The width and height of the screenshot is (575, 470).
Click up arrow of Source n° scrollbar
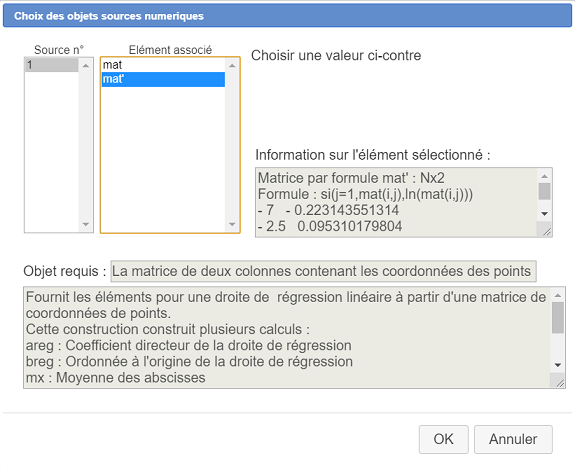[x=86, y=66]
